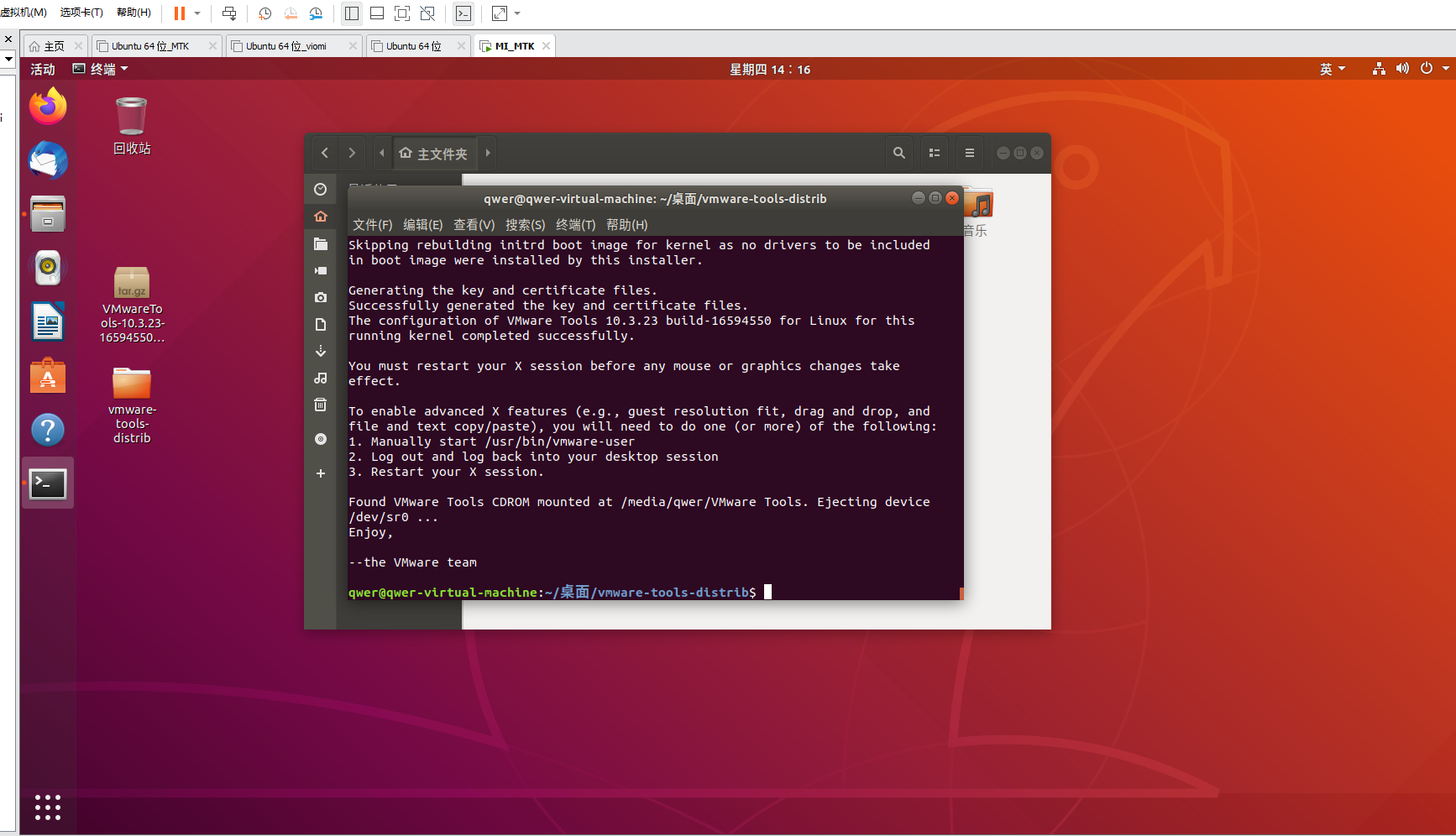The width and height of the screenshot is (1456, 836).
Task: Show applications grid at dock bottom
Action: (48, 807)
